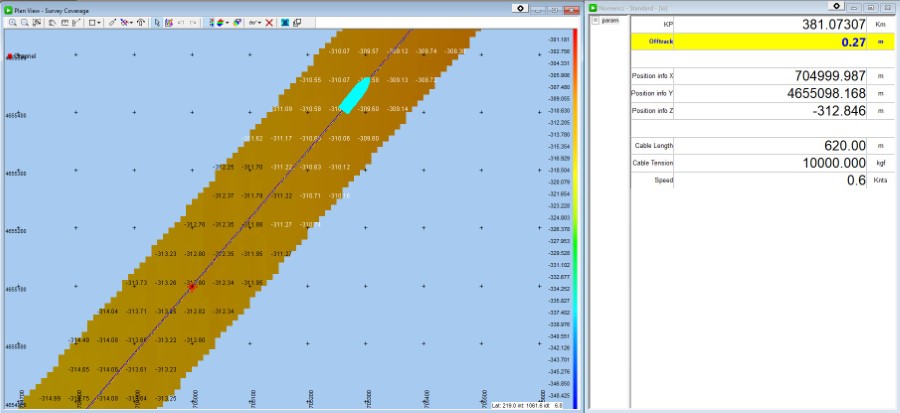The width and height of the screenshot is (900, 413).
Task: Click the overlapping windows icon
Action: [297, 23]
